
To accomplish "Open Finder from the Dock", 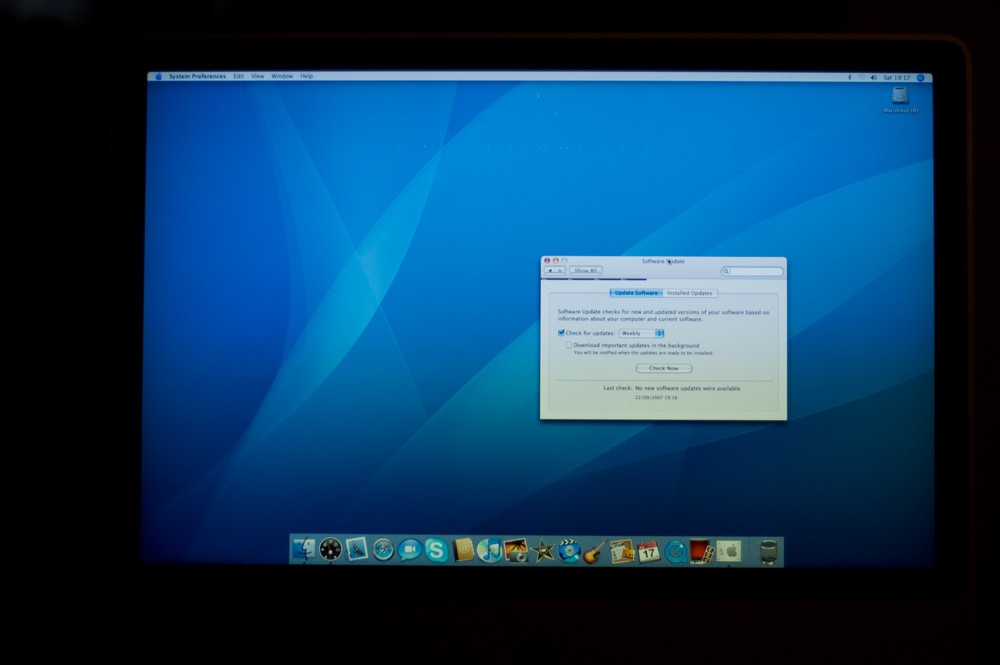I will click(304, 550).
